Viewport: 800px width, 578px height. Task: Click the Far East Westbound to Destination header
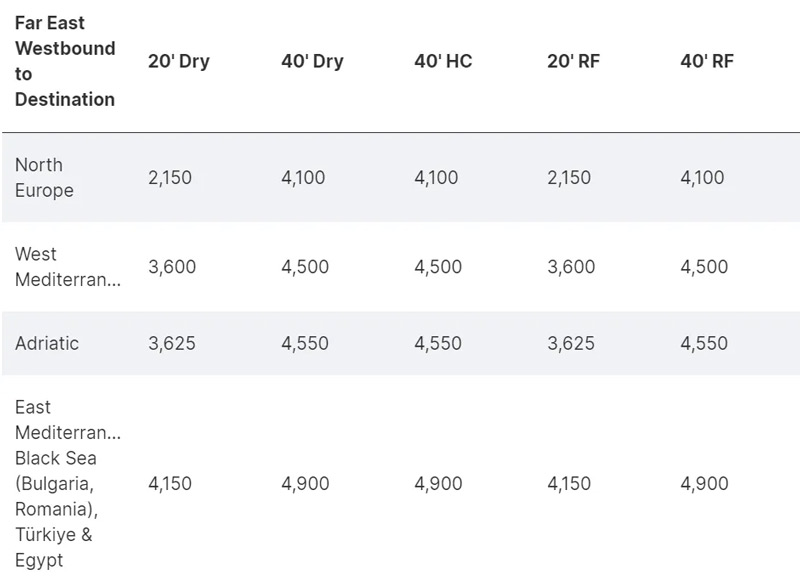point(65,61)
